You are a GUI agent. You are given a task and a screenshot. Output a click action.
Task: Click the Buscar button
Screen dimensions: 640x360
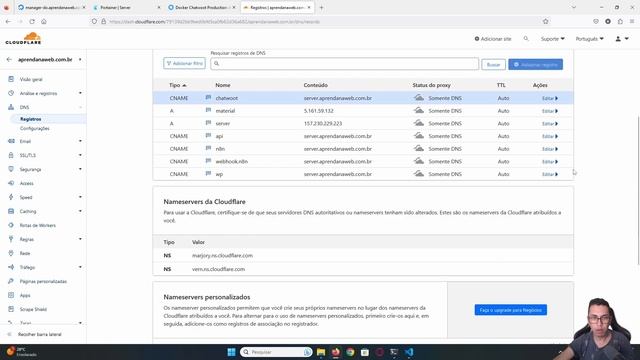click(493, 64)
